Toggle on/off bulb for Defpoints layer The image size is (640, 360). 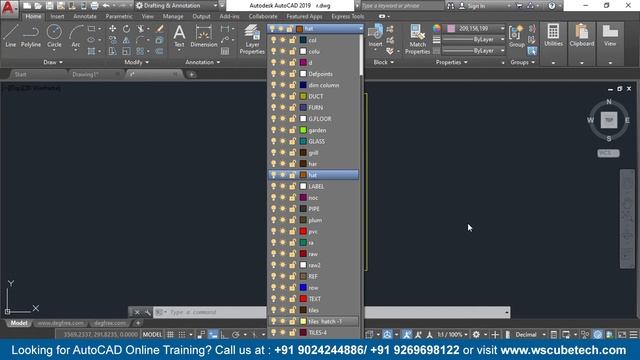coord(273,74)
